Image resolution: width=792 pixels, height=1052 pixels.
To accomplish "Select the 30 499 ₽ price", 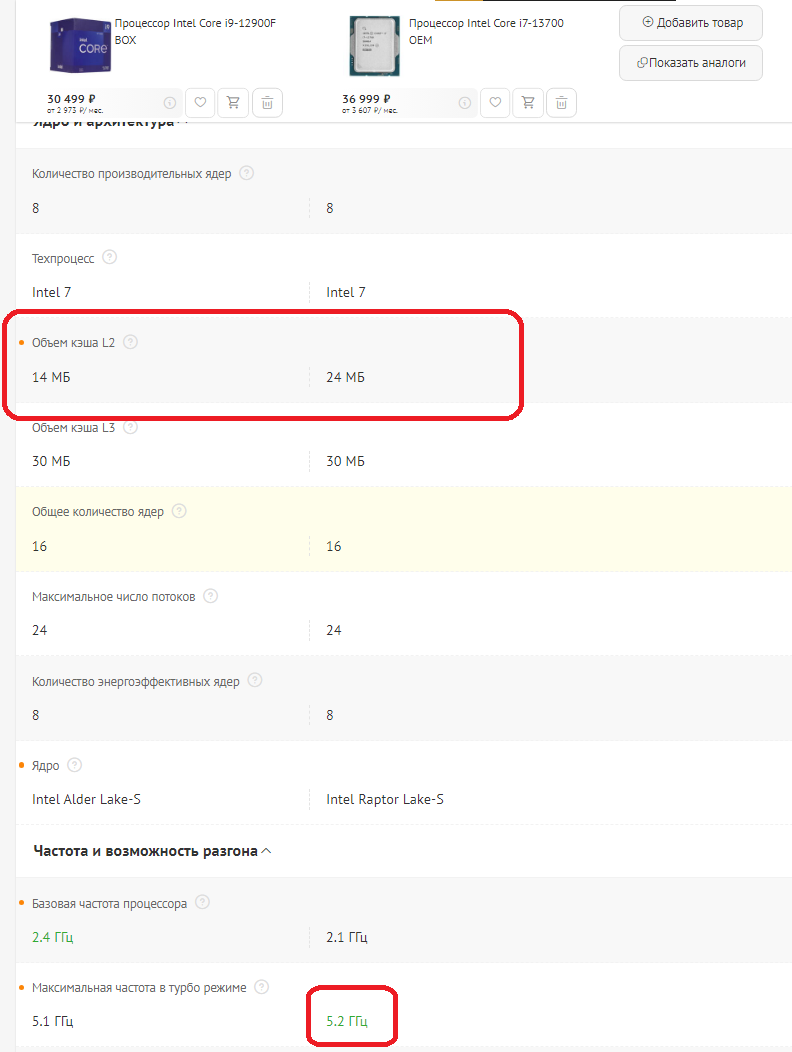I will pyautogui.click(x=71, y=99).
